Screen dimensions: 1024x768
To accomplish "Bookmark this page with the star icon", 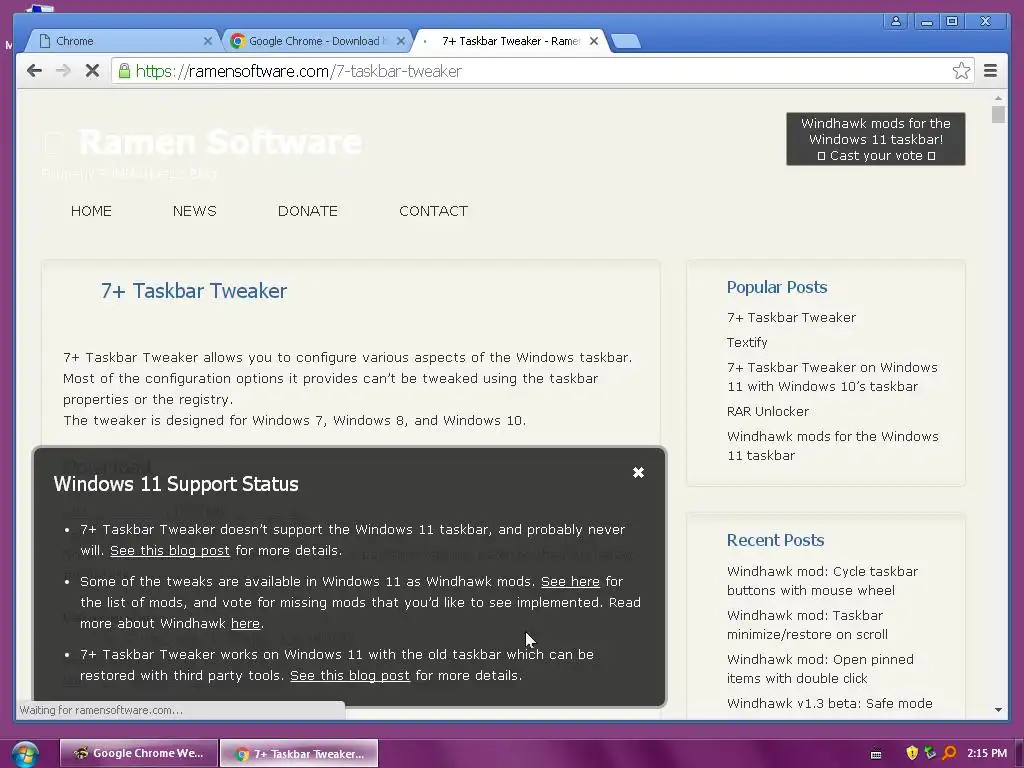I will coord(961,71).
